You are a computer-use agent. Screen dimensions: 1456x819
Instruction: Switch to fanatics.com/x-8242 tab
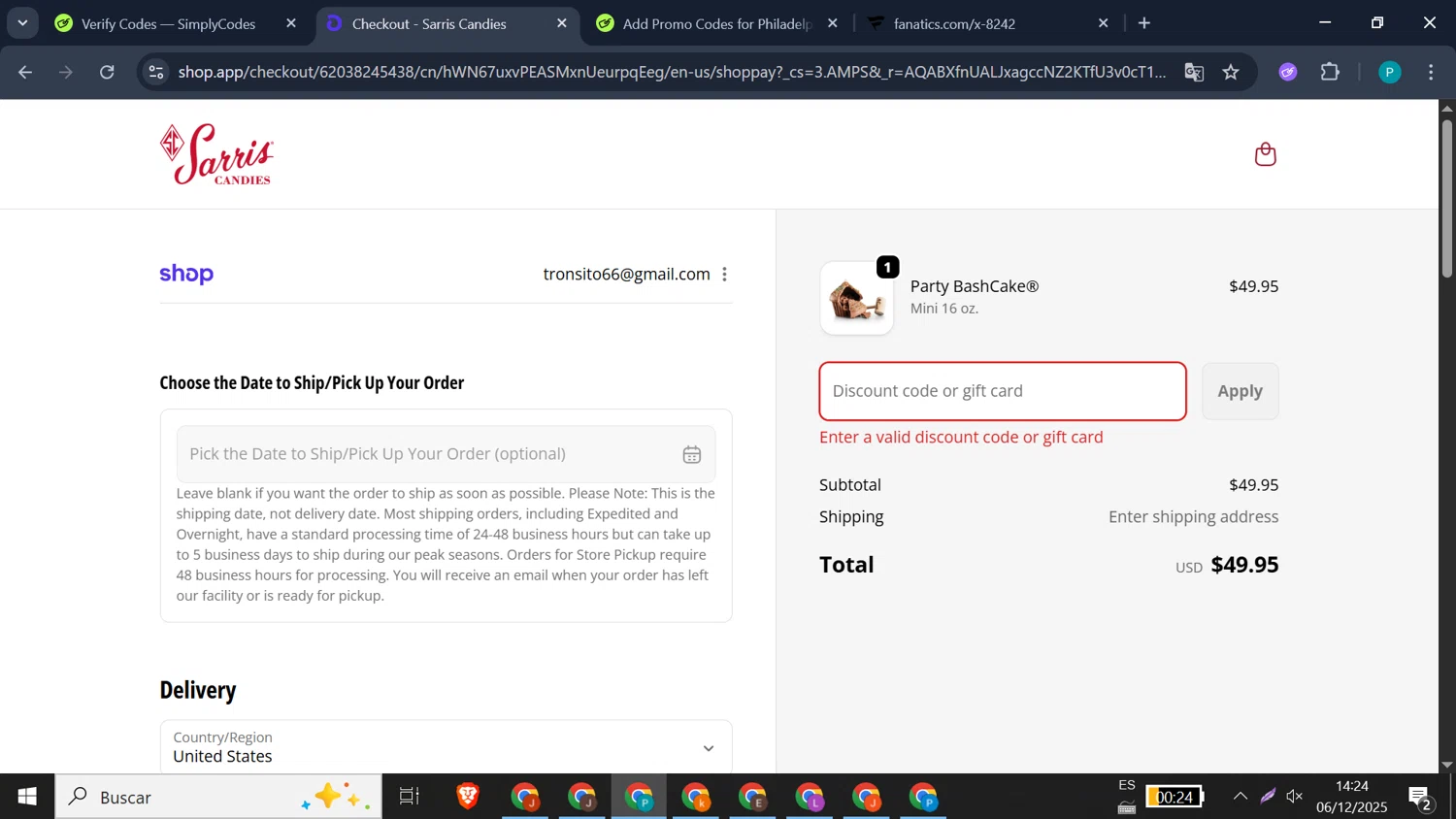coord(954,23)
